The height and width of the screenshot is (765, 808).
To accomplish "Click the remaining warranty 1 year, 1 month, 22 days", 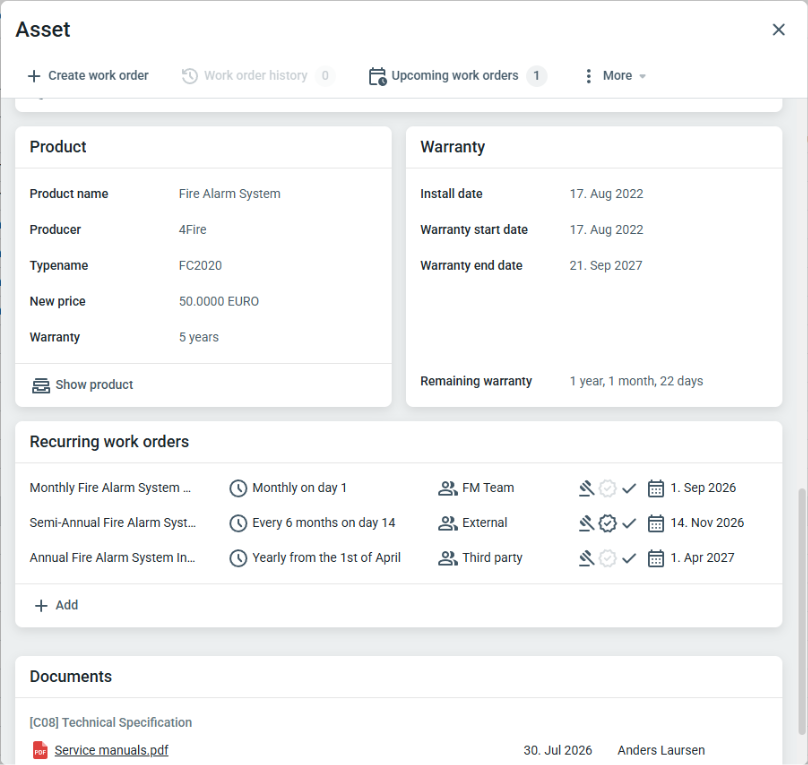I will click(x=636, y=381).
